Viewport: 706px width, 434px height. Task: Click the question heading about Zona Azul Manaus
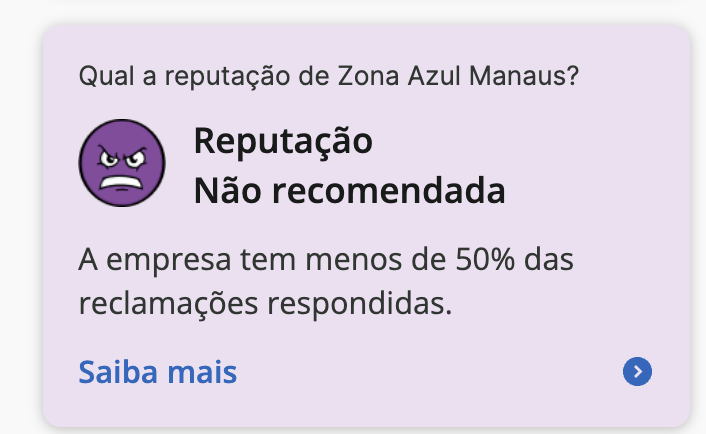(x=328, y=77)
